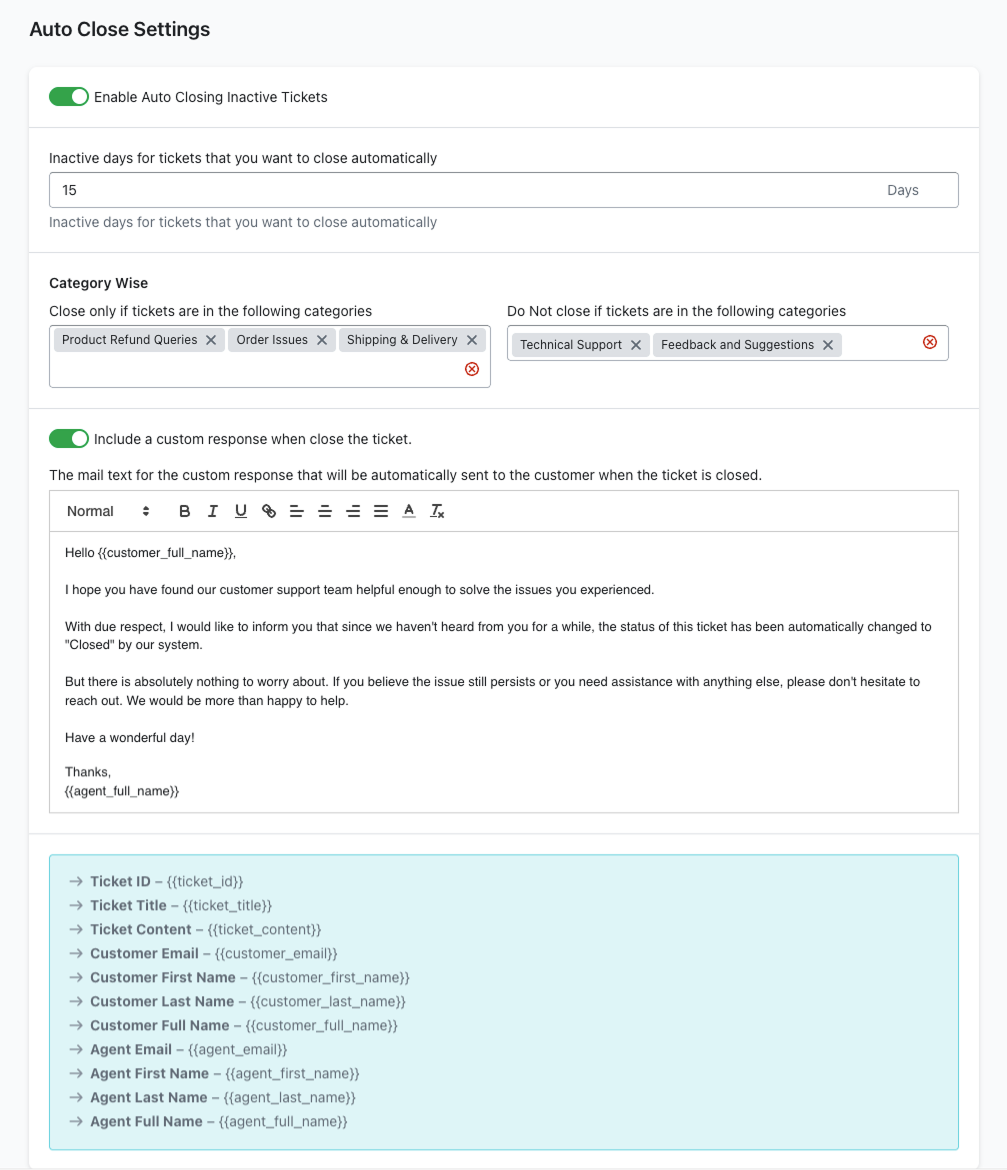1007x1170 pixels.
Task: Open the text color picker
Action: coord(408,511)
